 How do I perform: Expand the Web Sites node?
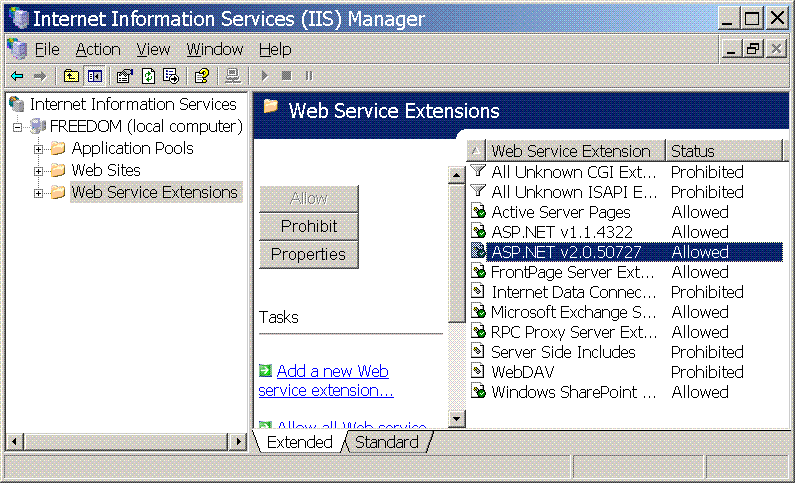point(38,171)
